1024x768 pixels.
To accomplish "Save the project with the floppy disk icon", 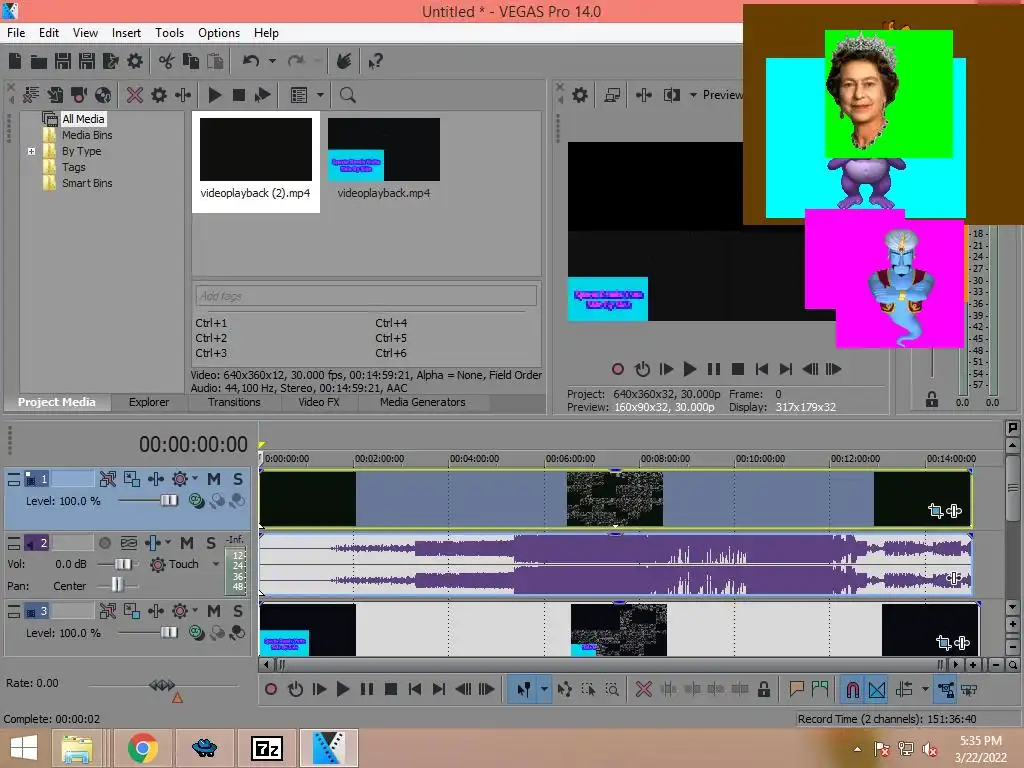I will coord(63,61).
